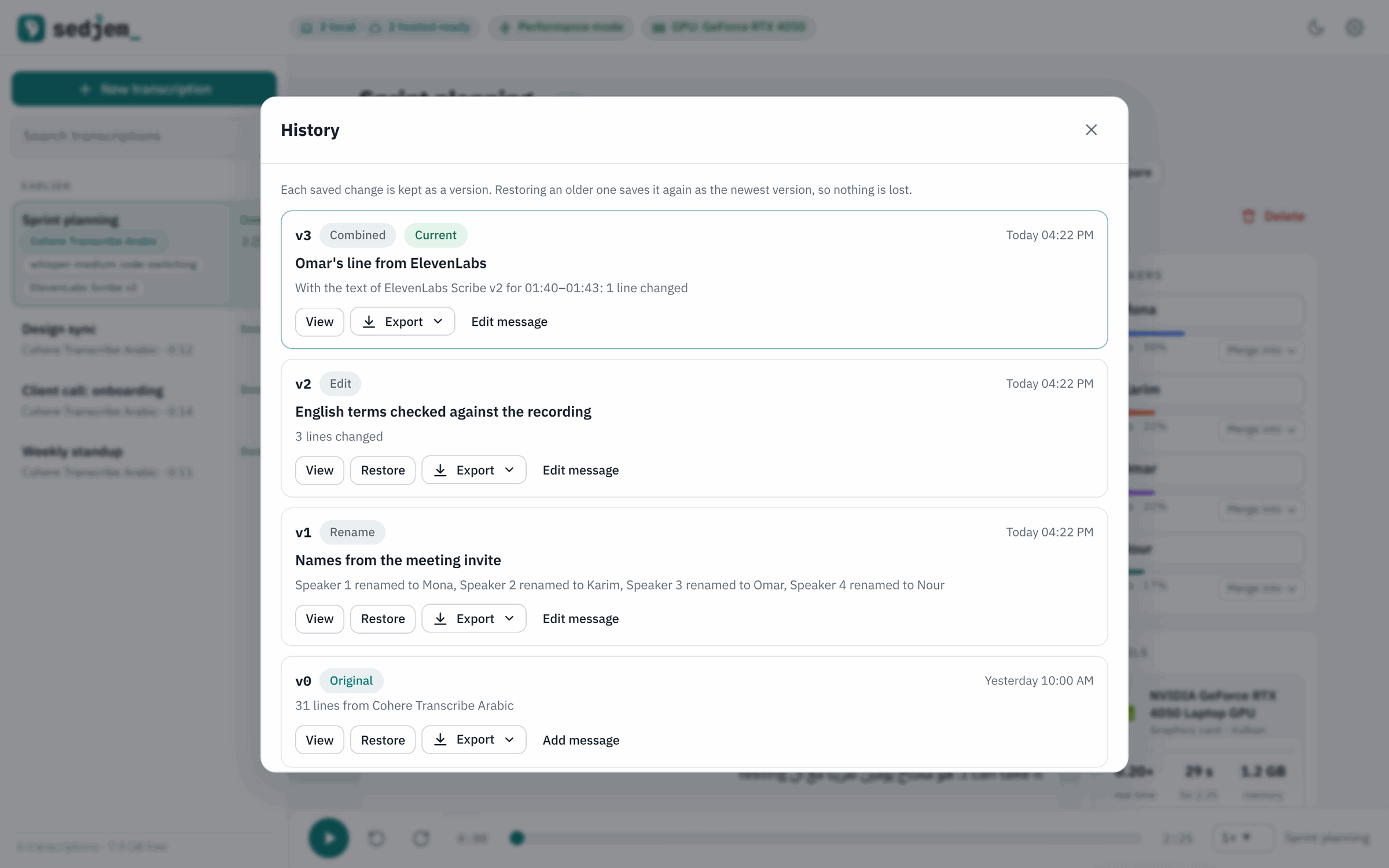Click the Export download icon on v0
This screenshot has height=868, width=1389.
tap(440, 740)
